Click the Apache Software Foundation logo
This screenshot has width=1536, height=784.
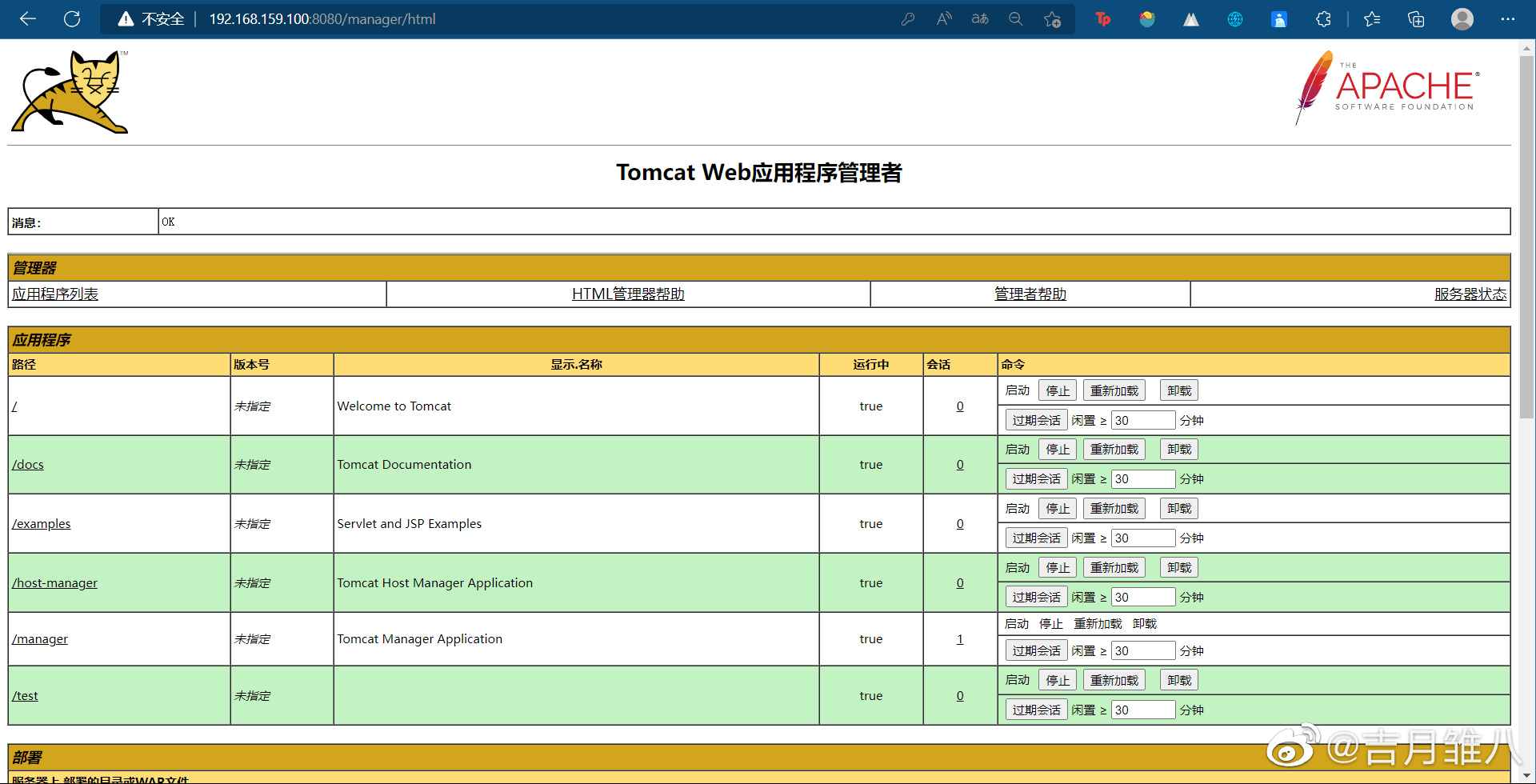pos(1386,88)
